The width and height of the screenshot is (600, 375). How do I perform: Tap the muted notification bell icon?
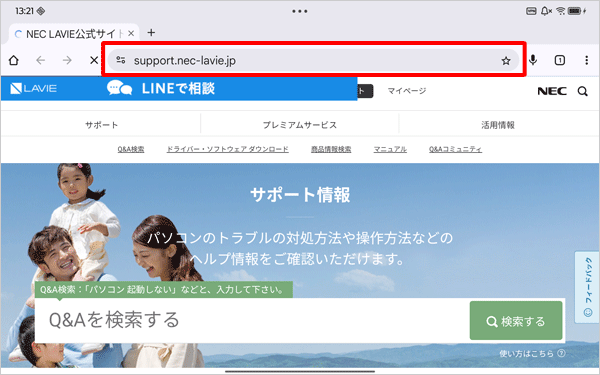click(546, 11)
